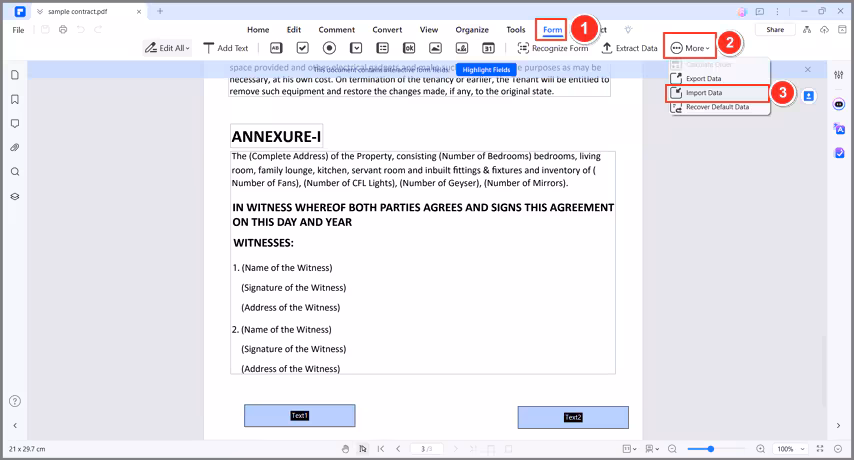The width and height of the screenshot is (854, 460).
Task: Click the page number input field
Action: pyautogui.click(x=426, y=449)
